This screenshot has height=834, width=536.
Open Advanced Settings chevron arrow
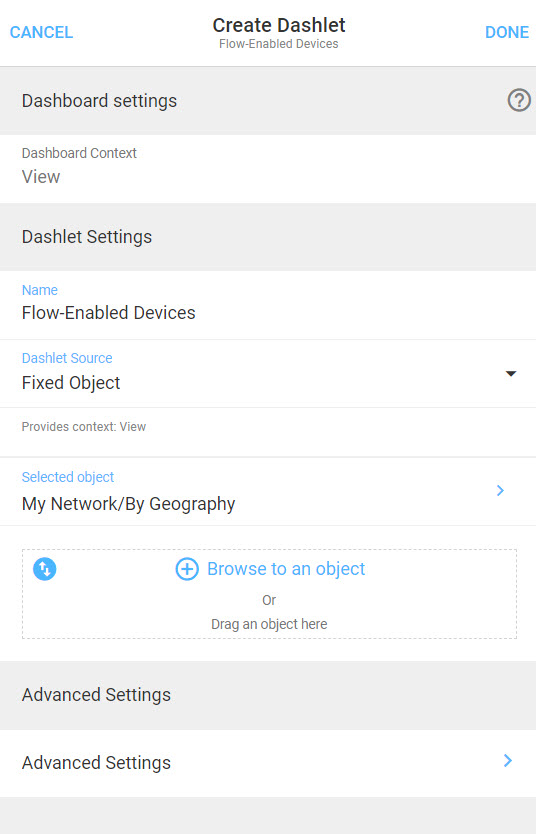[x=508, y=761]
